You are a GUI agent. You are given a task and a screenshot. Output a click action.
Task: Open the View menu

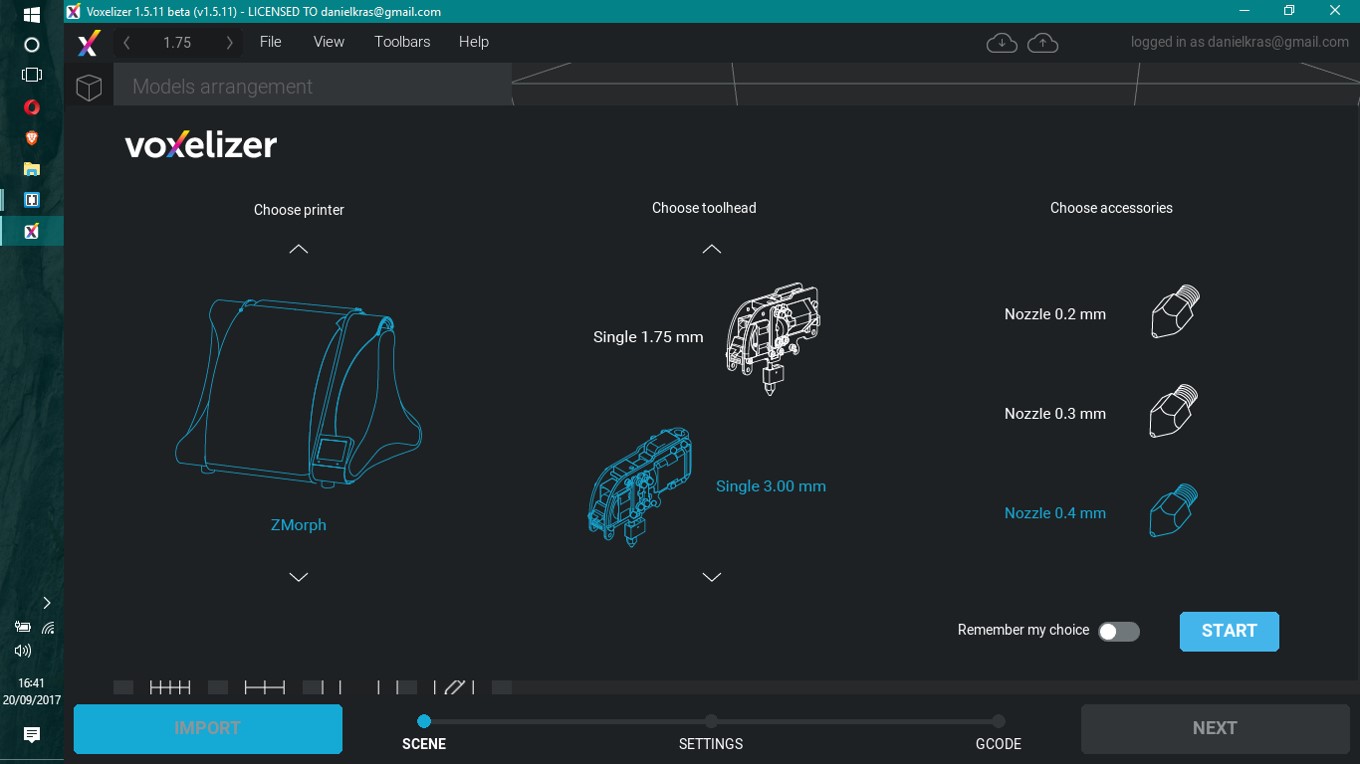coord(329,42)
